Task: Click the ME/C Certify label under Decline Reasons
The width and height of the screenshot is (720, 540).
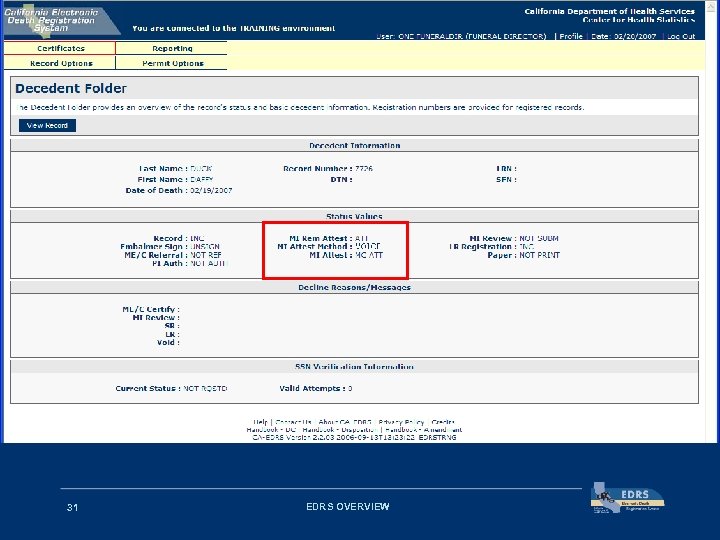Action: click(151, 309)
